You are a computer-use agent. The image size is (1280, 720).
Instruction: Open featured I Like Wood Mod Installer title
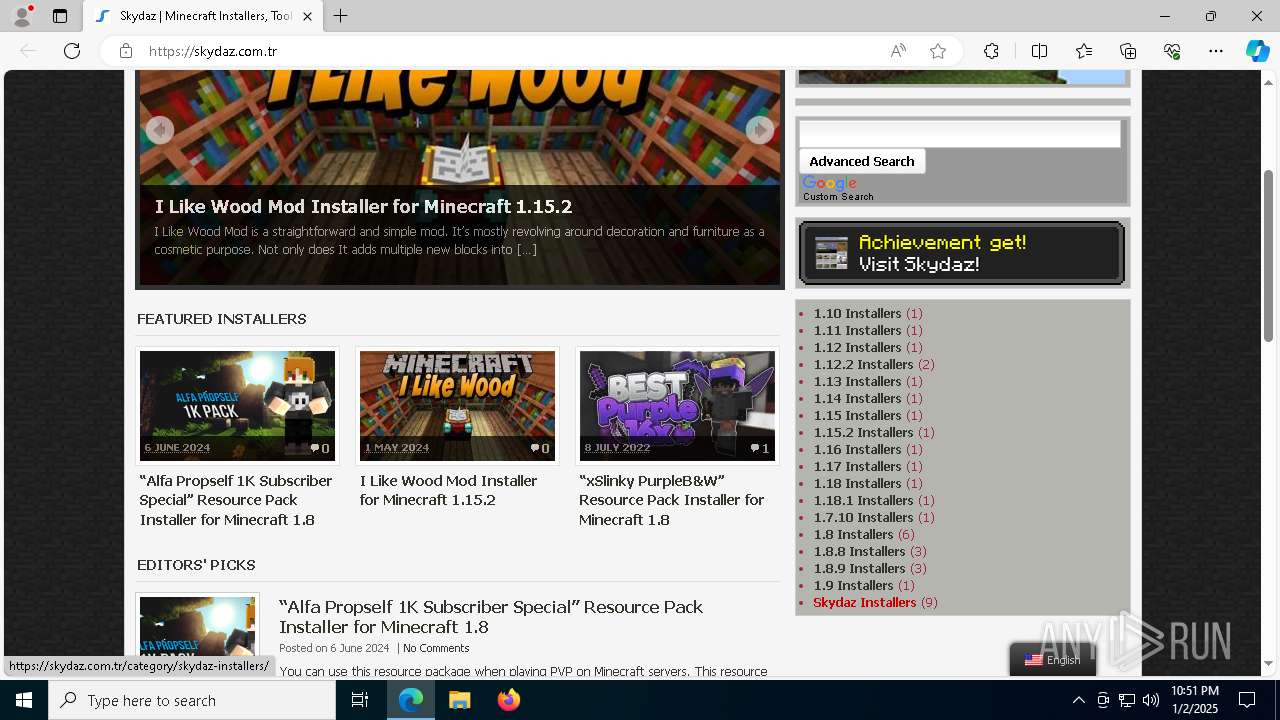coord(449,490)
